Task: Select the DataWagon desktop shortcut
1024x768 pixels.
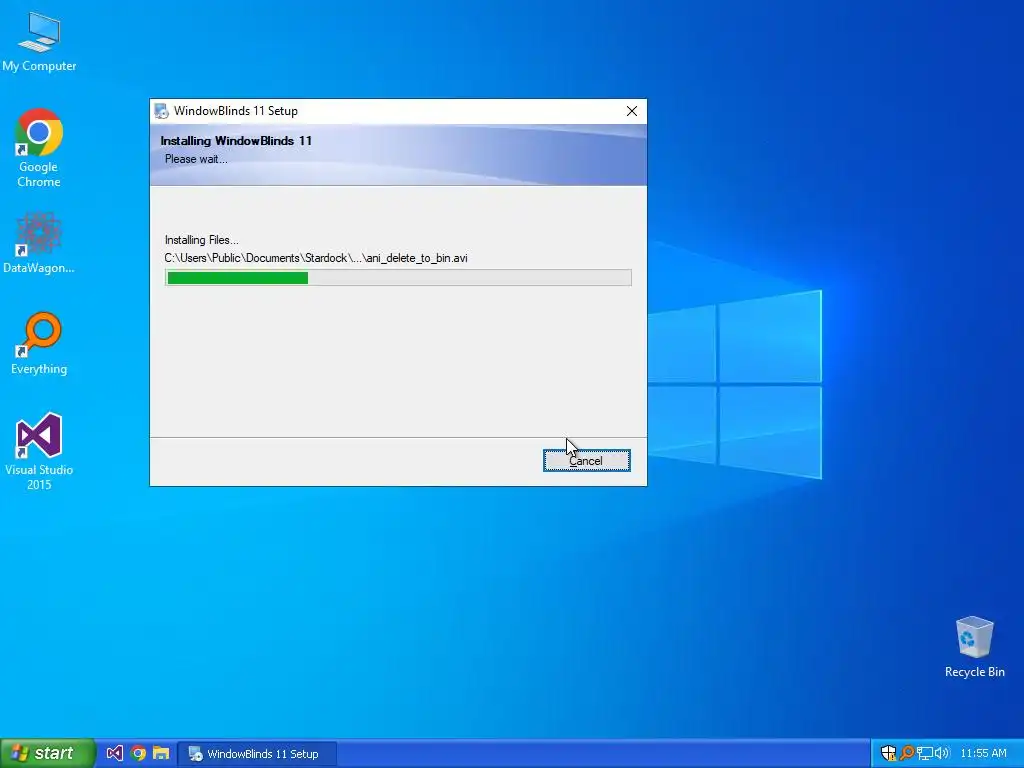Action: click(x=39, y=243)
